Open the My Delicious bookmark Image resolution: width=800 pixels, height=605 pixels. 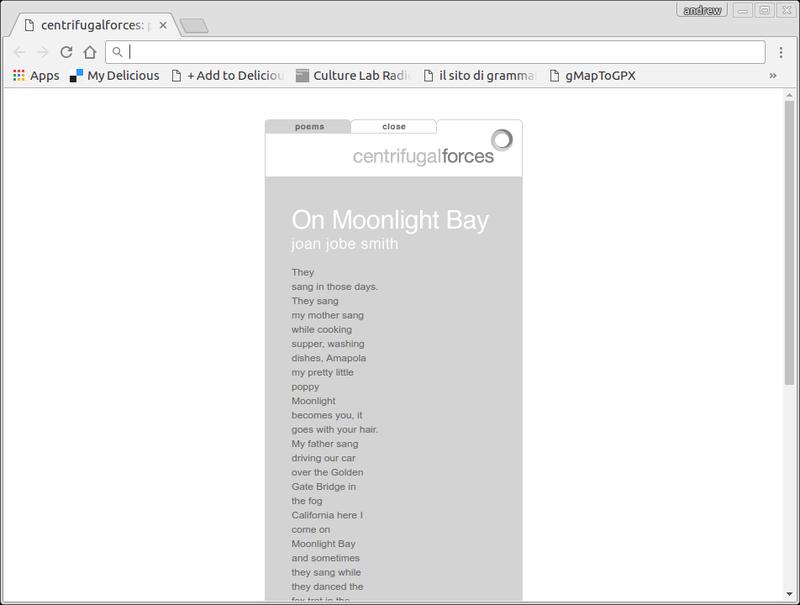[x=115, y=75]
